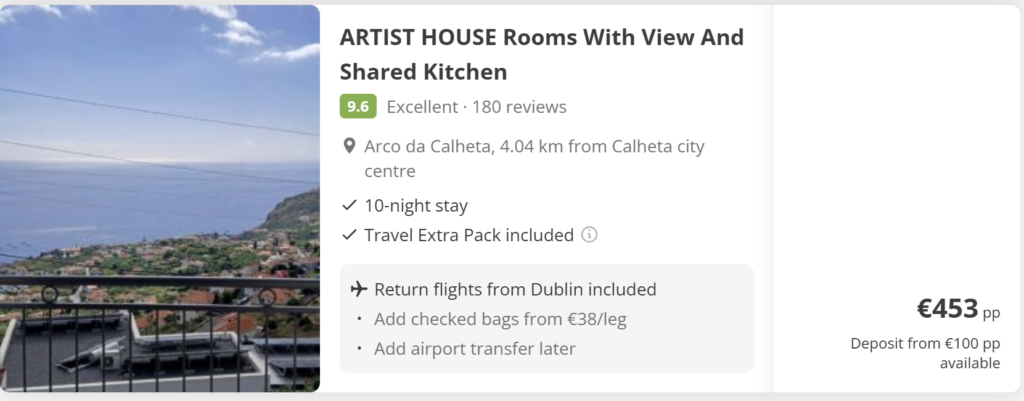Open the 180 reviews text
This screenshot has width=1024, height=401.
point(519,107)
